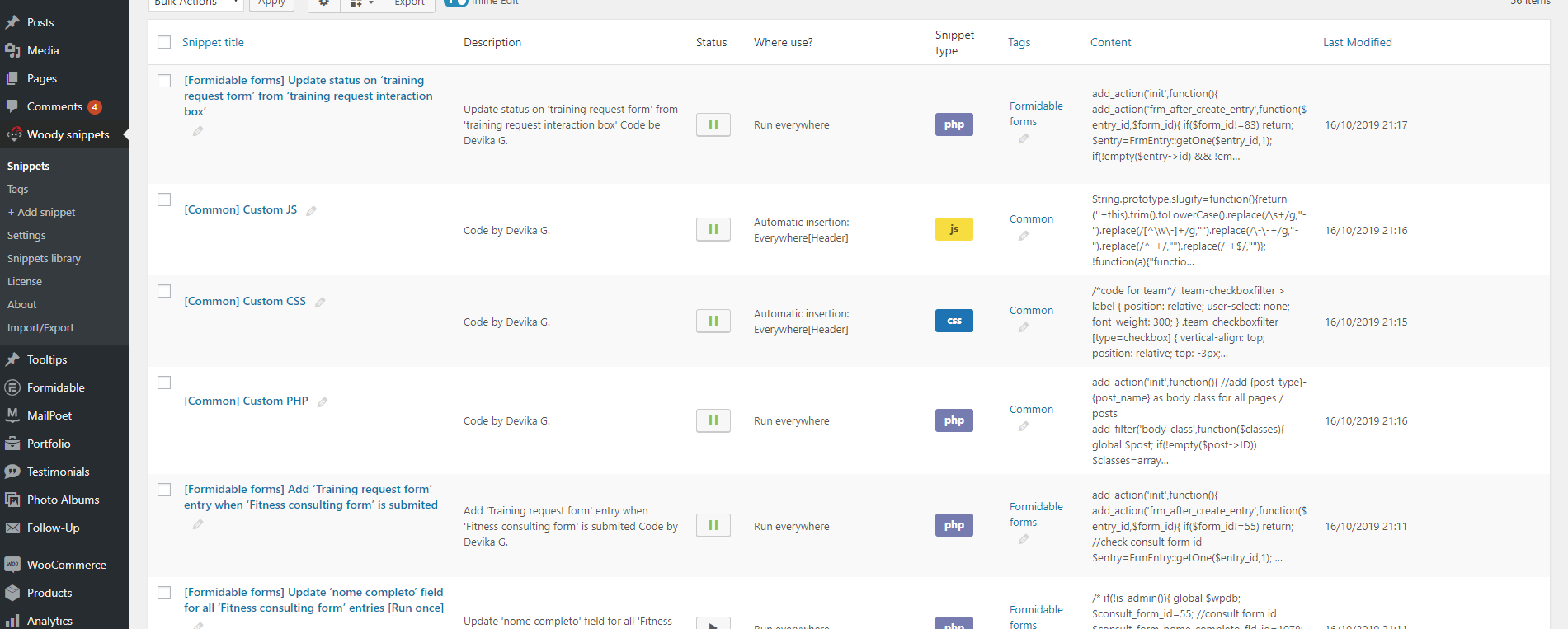Click the yellow js snippet type badge
1568x629 pixels.
(954, 229)
